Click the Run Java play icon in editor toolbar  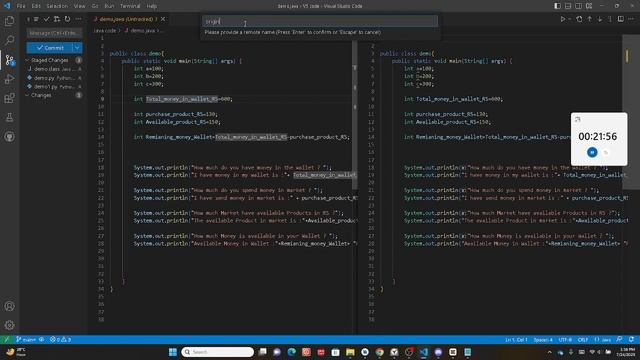[563, 19]
